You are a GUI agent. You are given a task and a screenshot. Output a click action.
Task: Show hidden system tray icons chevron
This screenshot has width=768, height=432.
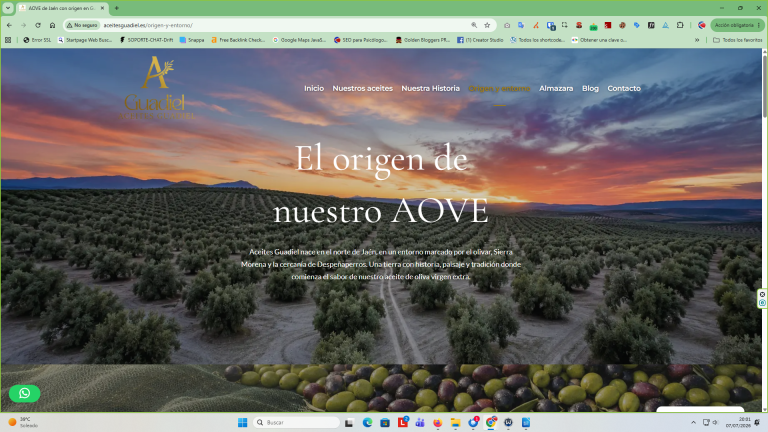pyautogui.click(x=693, y=422)
